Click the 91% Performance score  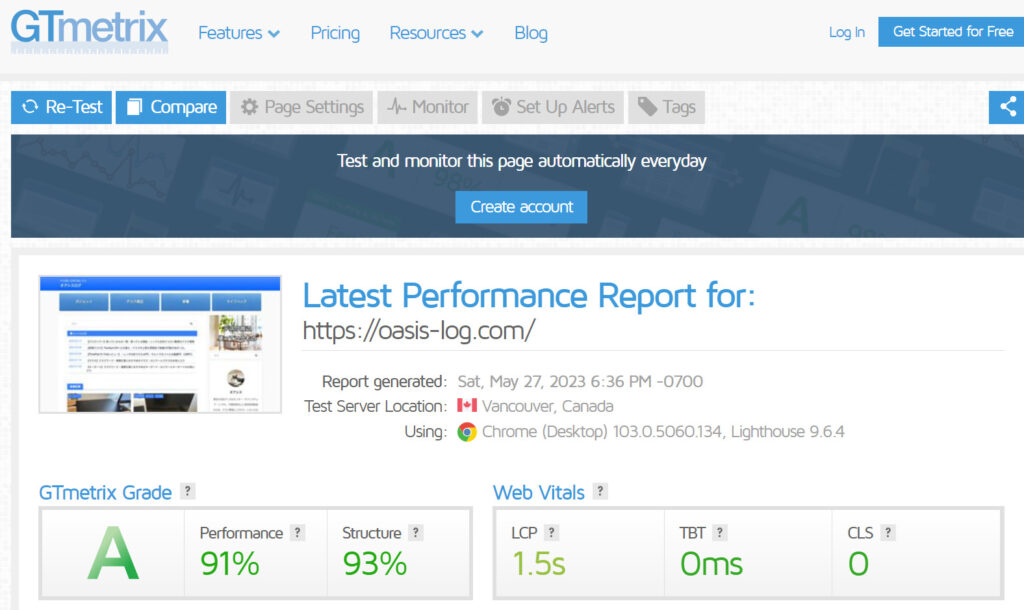click(229, 564)
